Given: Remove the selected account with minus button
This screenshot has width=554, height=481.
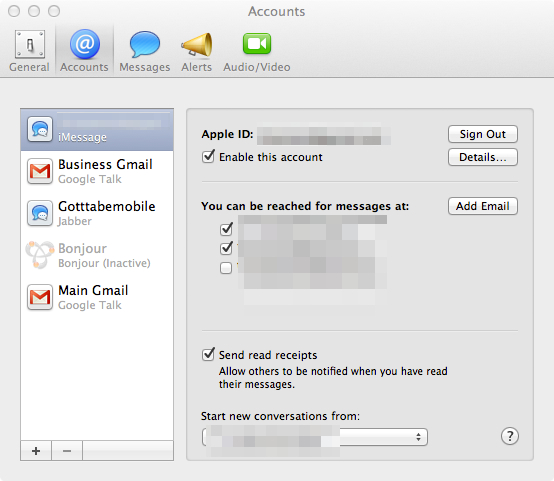Looking at the screenshot, I should coord(67,451).
